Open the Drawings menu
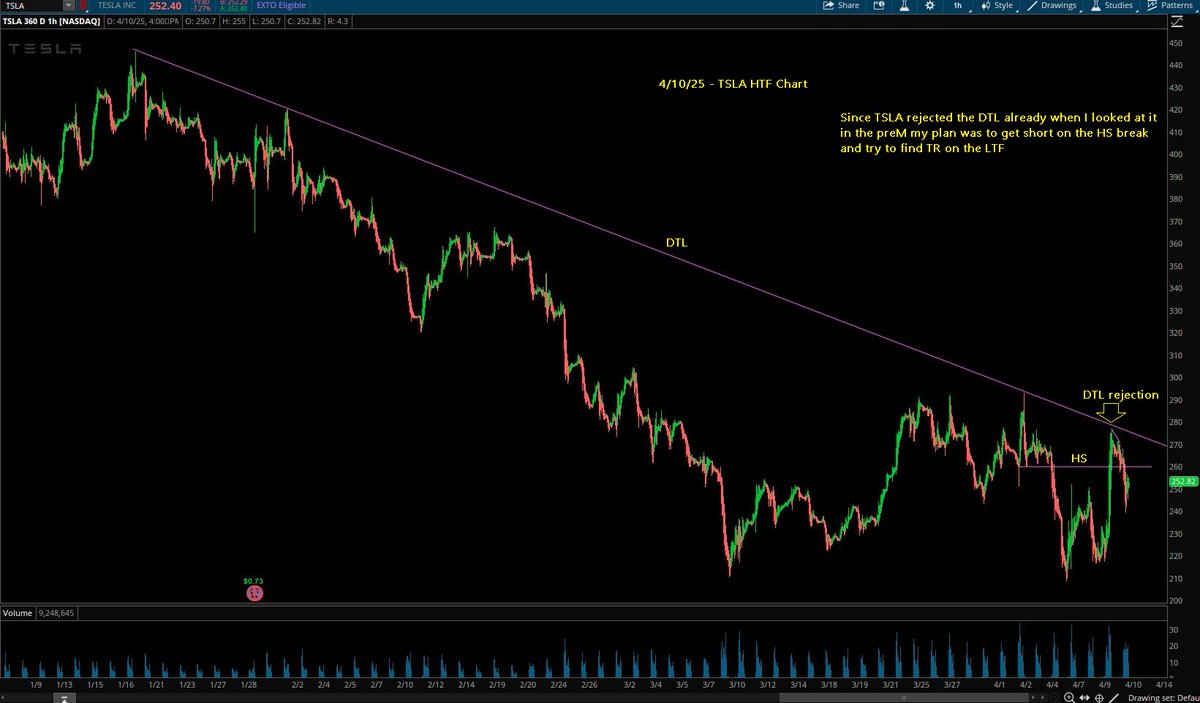The width and height of the screenshot is (1200, 703). (x=1052, y=5)
